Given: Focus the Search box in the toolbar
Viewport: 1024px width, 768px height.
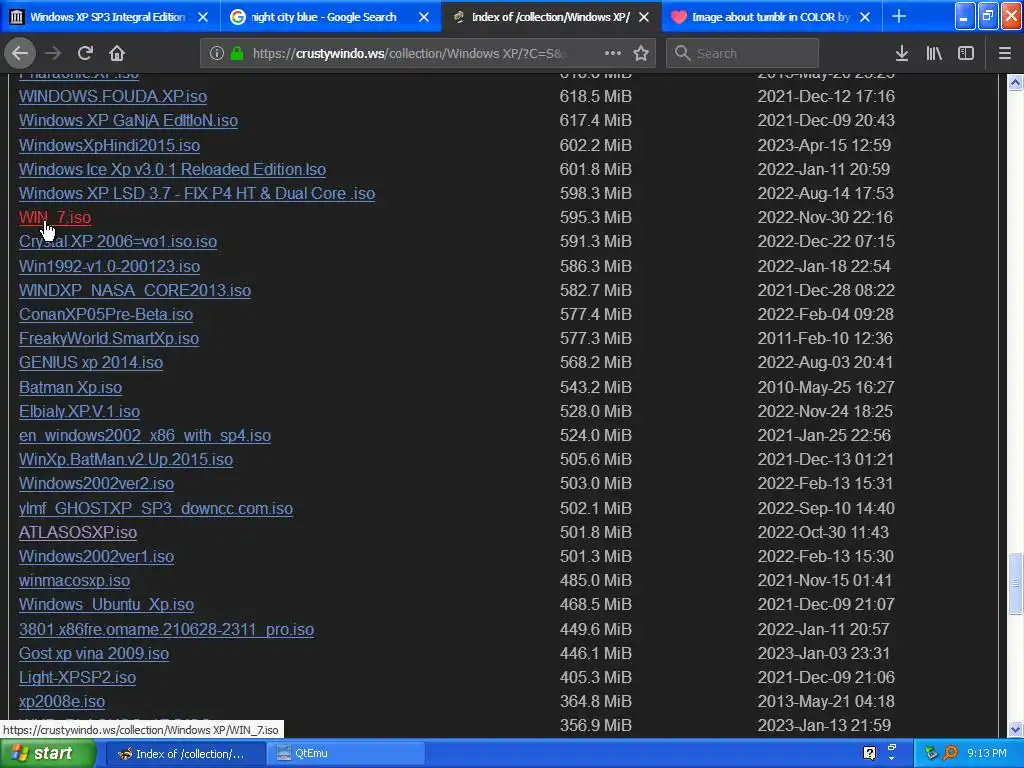Looking at the screenshot, I should 743,54.
